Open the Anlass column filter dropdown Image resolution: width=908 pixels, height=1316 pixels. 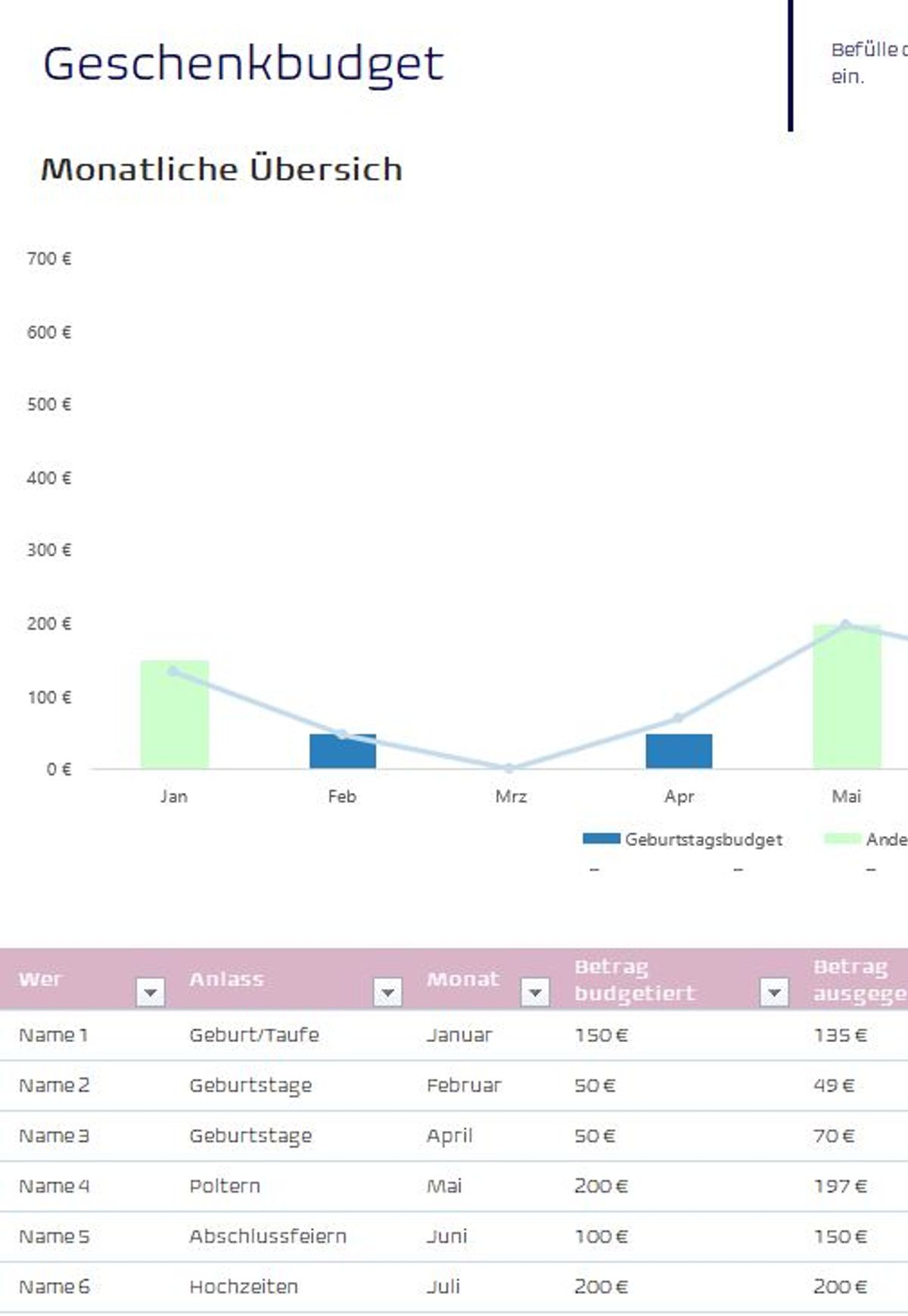click(x=387, y=991)
